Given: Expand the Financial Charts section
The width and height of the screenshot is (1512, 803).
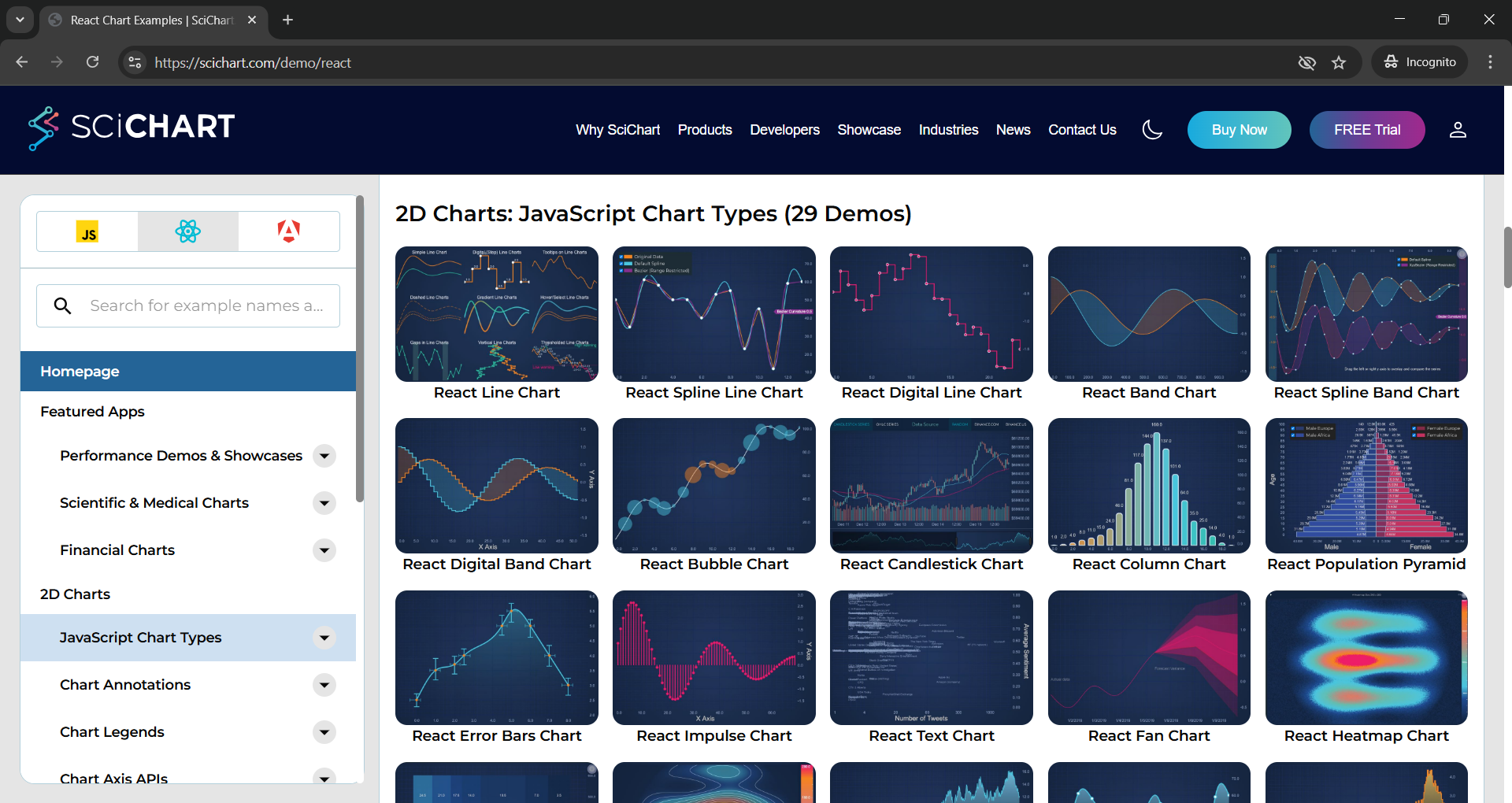Looking at the screenshot, I should [324, 550].
